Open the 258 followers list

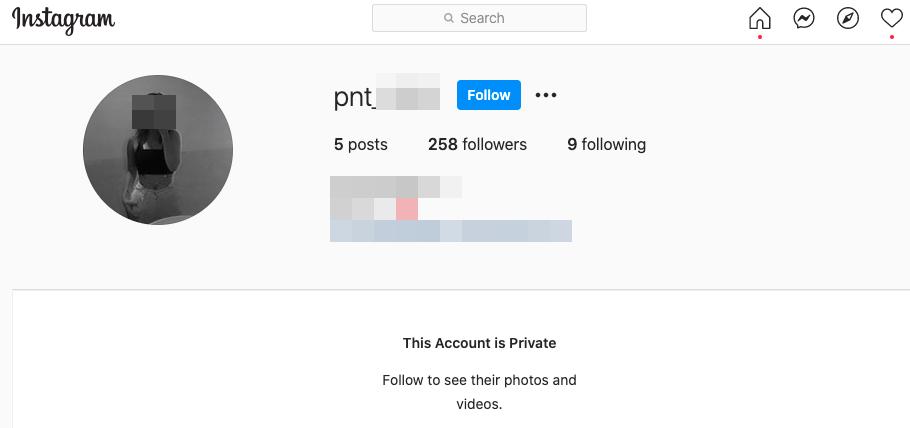tap(477, 144)
